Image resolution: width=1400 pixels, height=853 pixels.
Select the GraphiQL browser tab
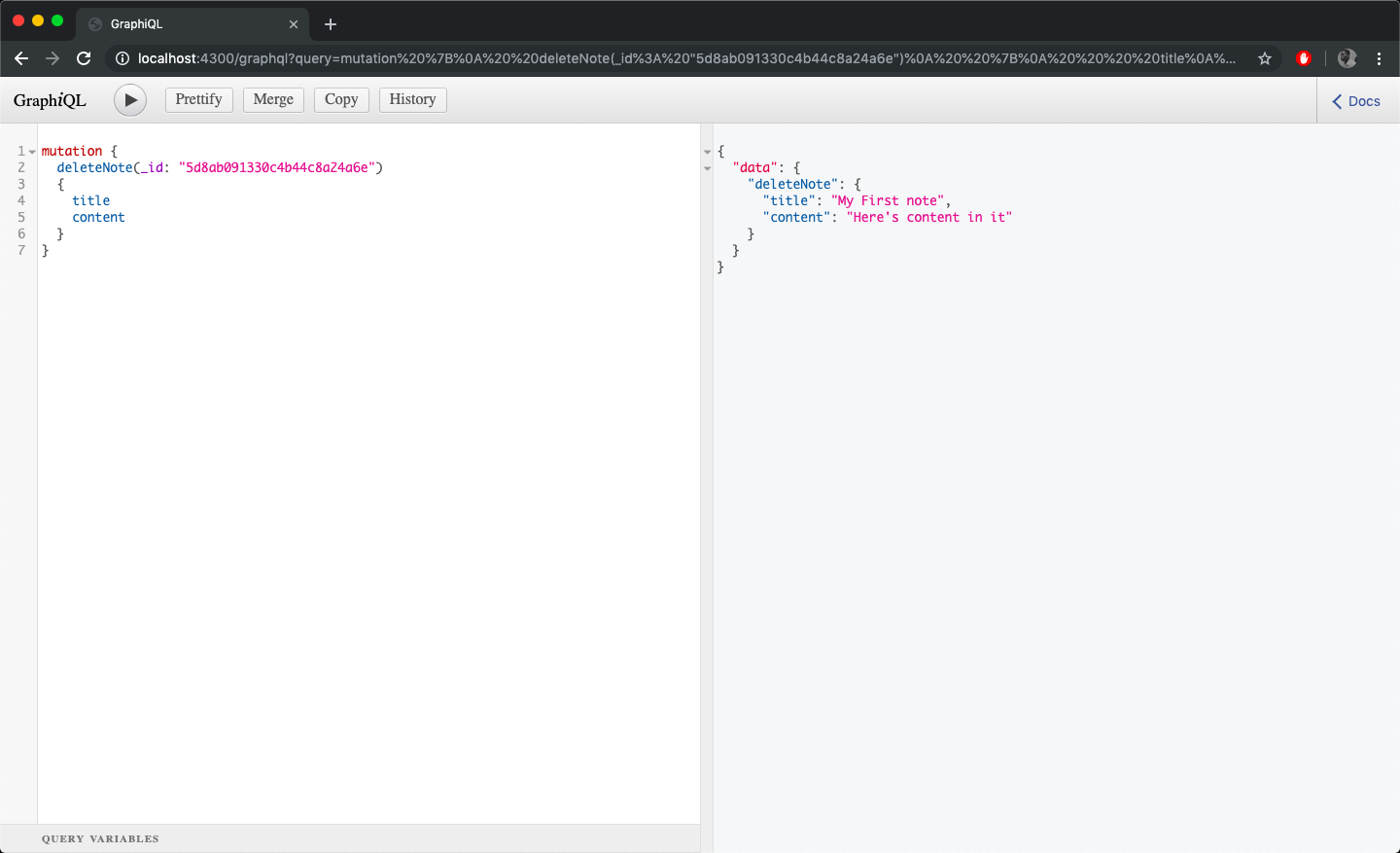192,24
